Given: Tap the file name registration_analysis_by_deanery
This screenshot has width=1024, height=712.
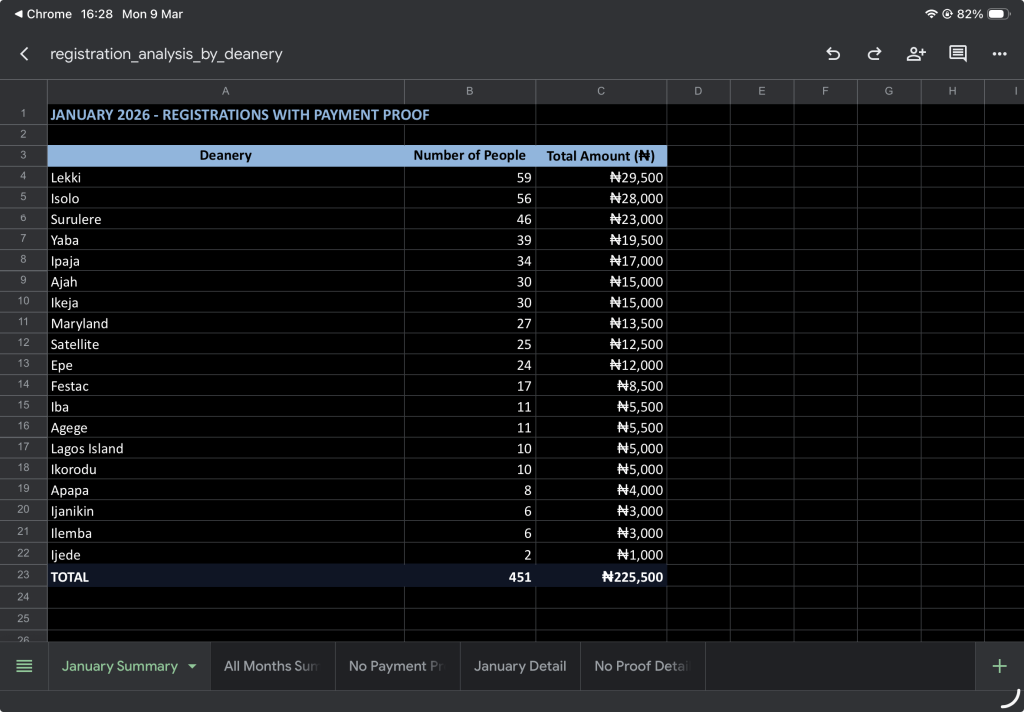Looking at the screenshot, I should pyautogui.click(x=166, y=54).
